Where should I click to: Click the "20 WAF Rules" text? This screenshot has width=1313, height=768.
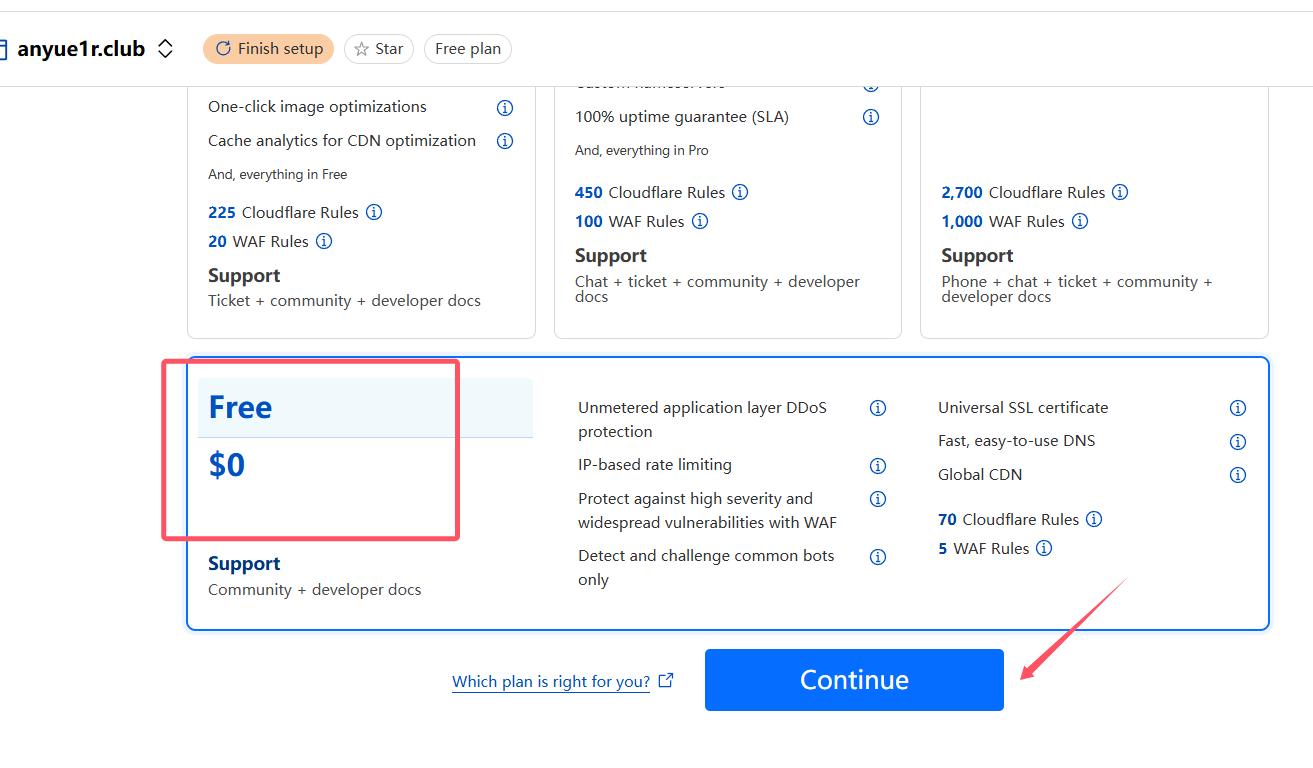click(x=258, y=241)
